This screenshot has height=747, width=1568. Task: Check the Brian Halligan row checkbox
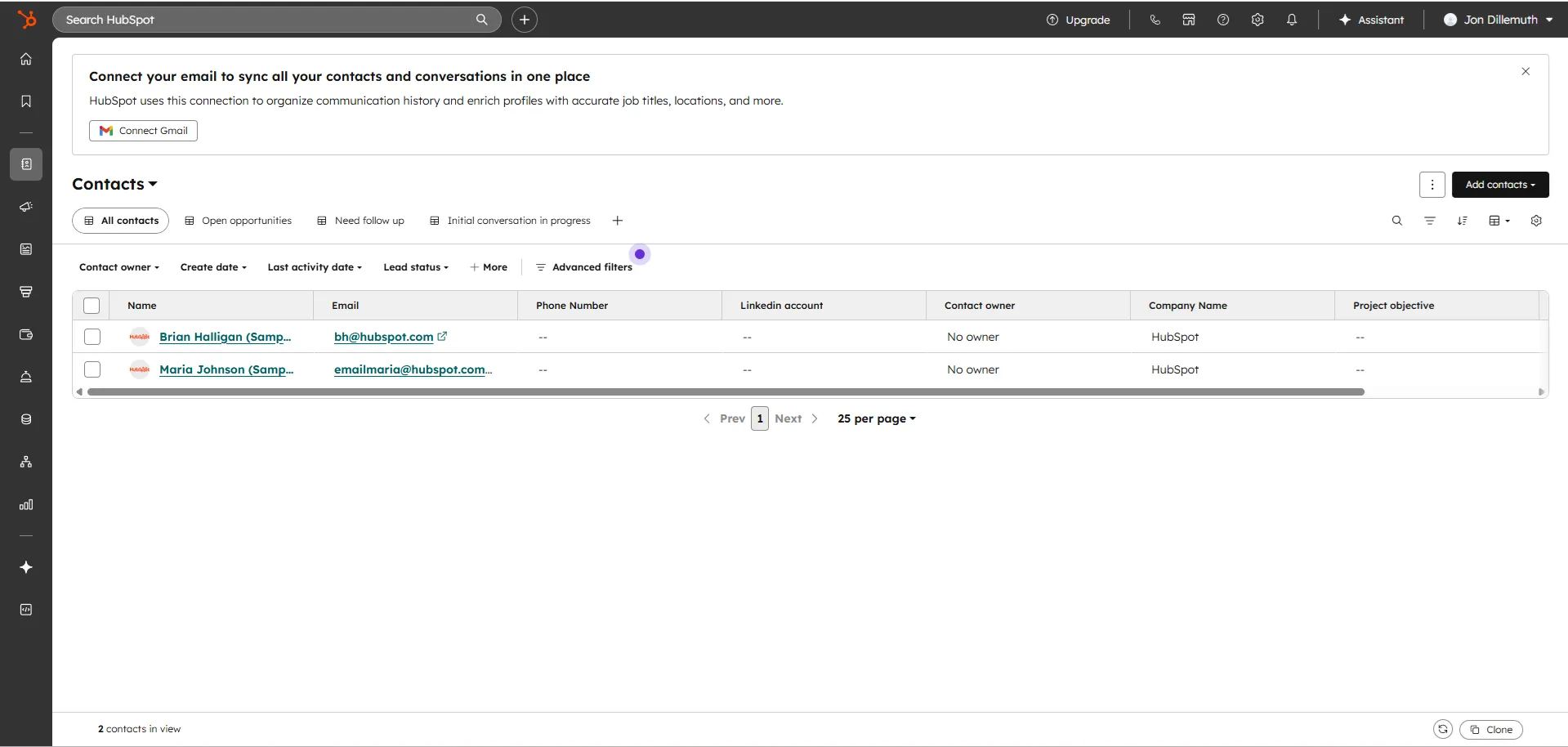(92, 337)
